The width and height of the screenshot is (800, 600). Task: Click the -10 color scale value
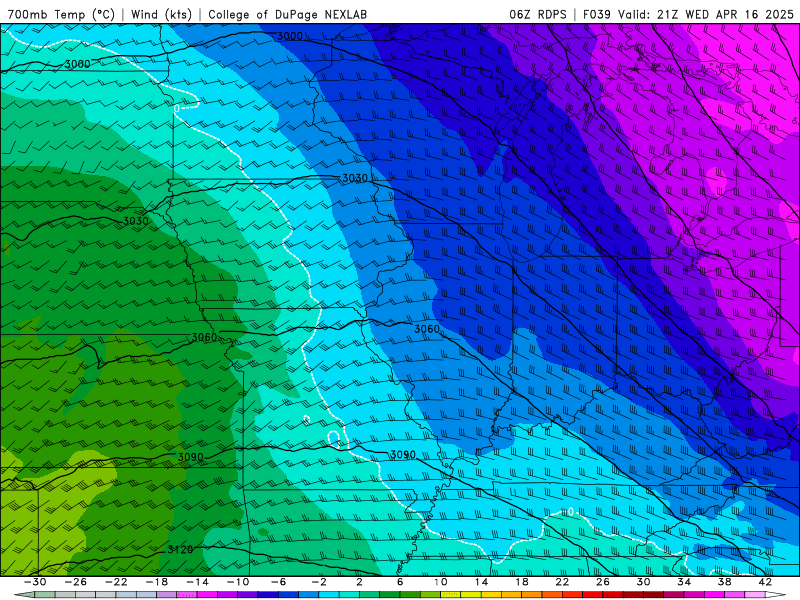[x=238, y=582]
